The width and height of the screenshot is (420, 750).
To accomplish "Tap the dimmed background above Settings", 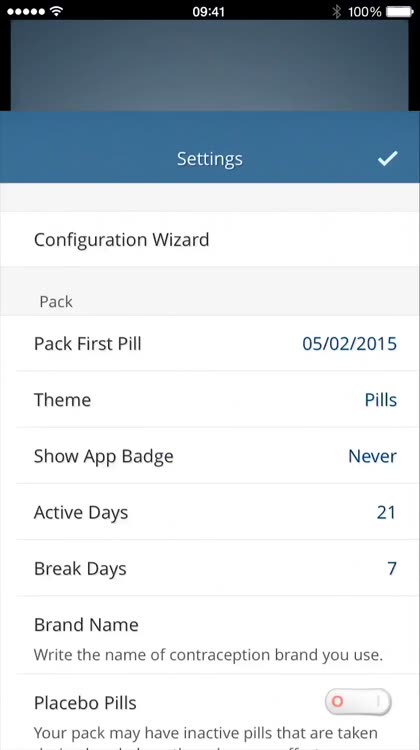I will [210, 66].
